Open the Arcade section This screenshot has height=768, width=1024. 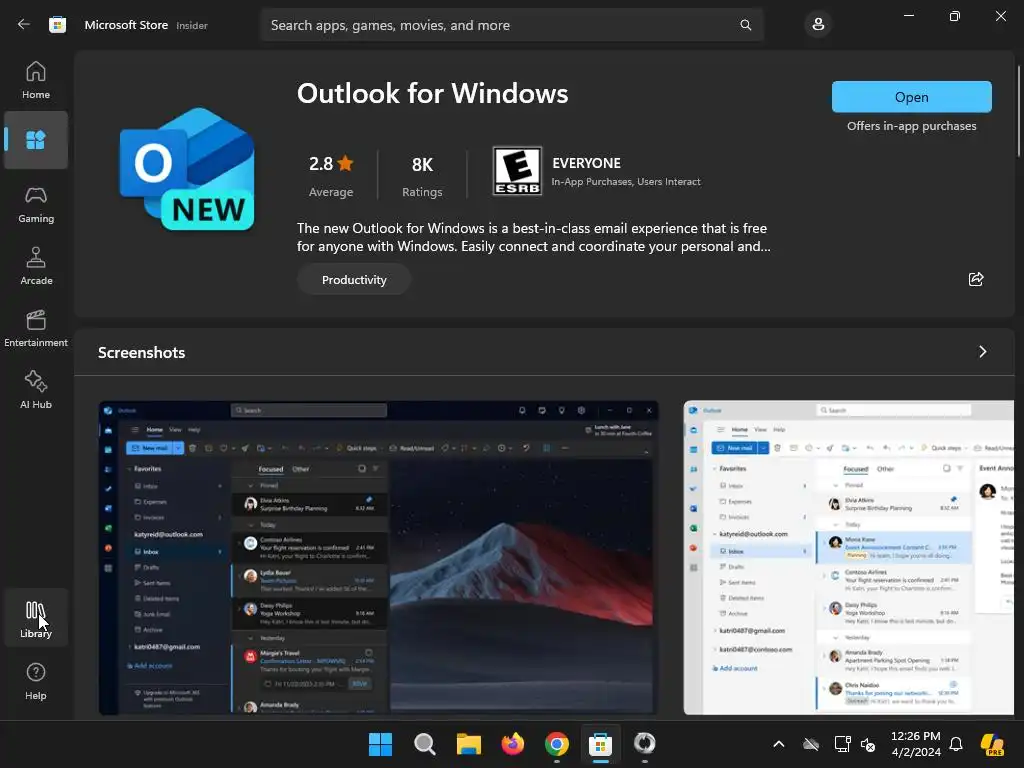pos(36,266)
